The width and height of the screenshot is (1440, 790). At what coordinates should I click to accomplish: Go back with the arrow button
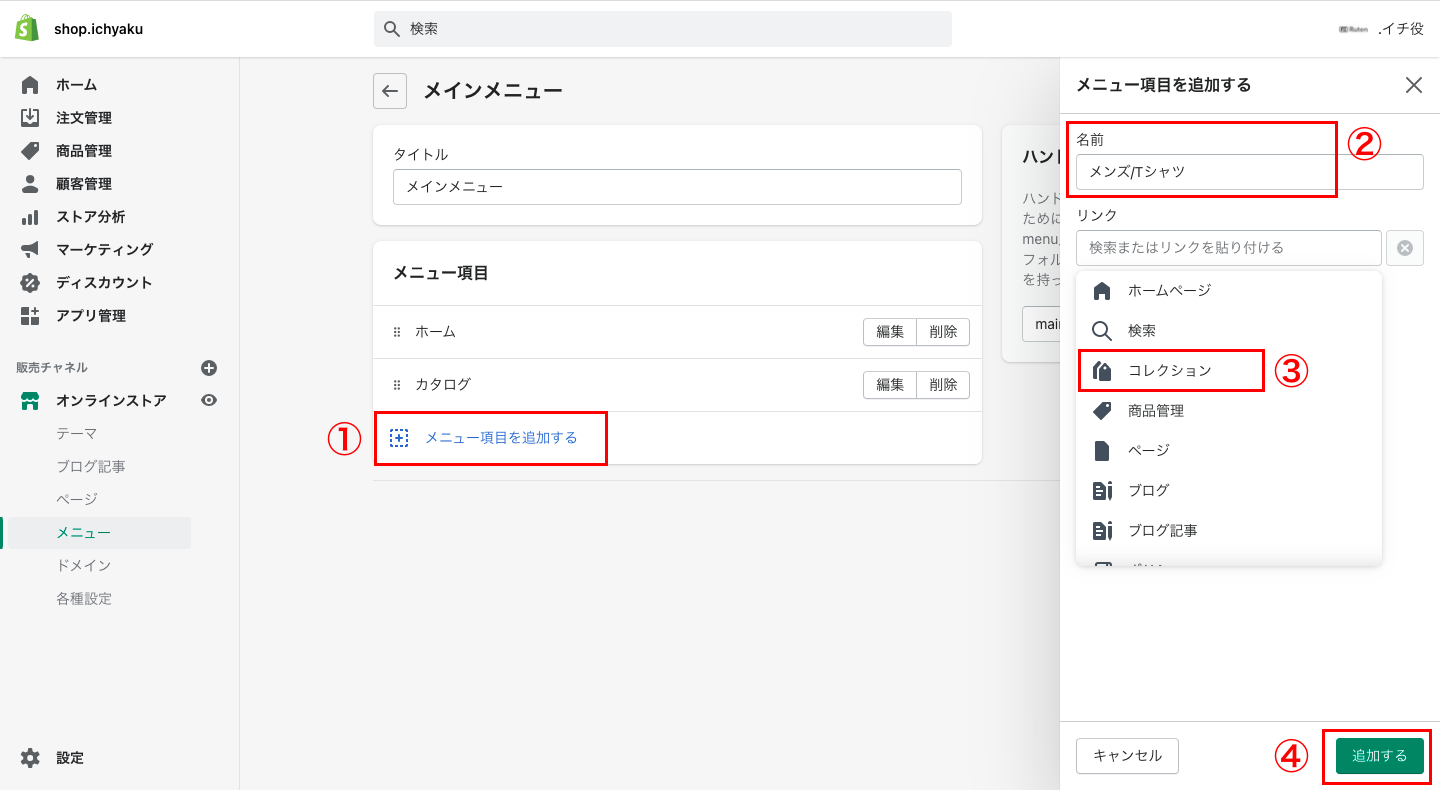tap(390, 91)
